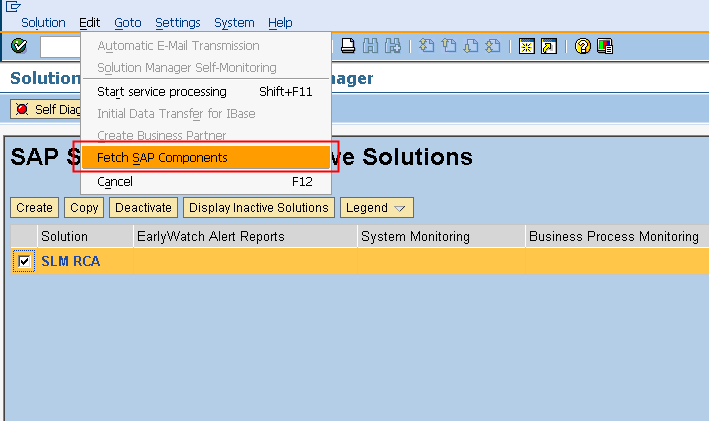709x421 pixels.
Task: Click Display Inactive Solutions button
Action: click(258, 208)
